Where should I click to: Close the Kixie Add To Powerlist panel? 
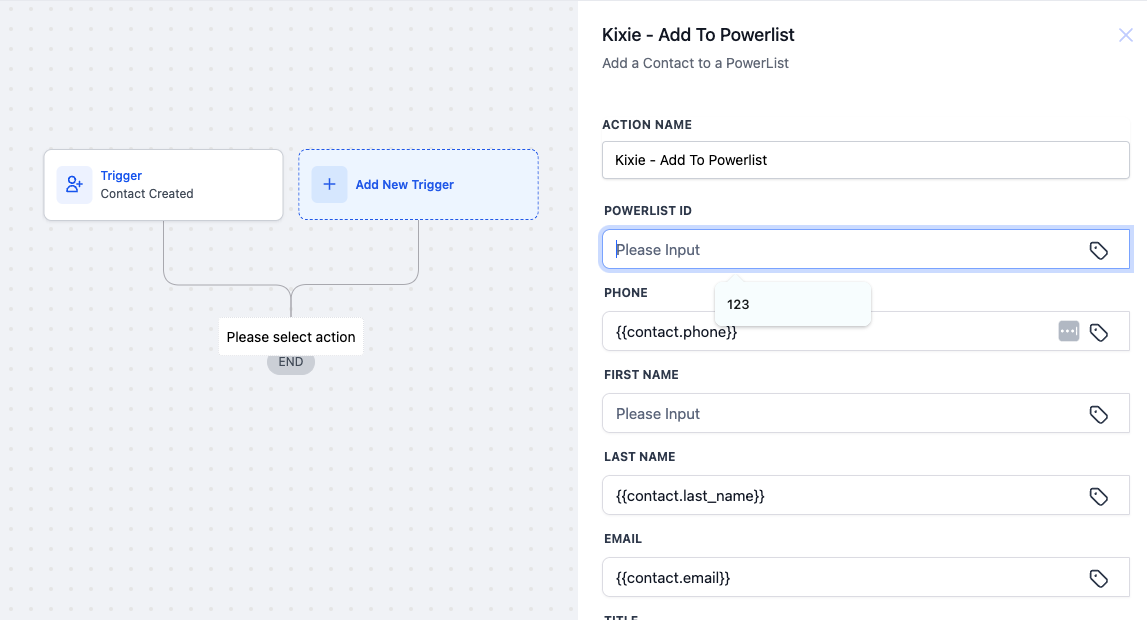[x=1125, y=35]
